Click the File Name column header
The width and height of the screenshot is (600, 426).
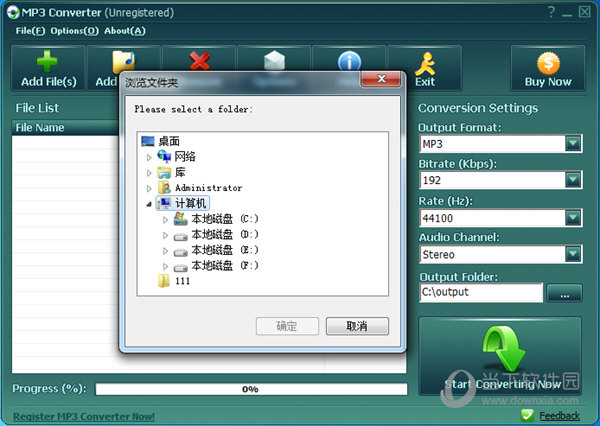tap(65, 127)
